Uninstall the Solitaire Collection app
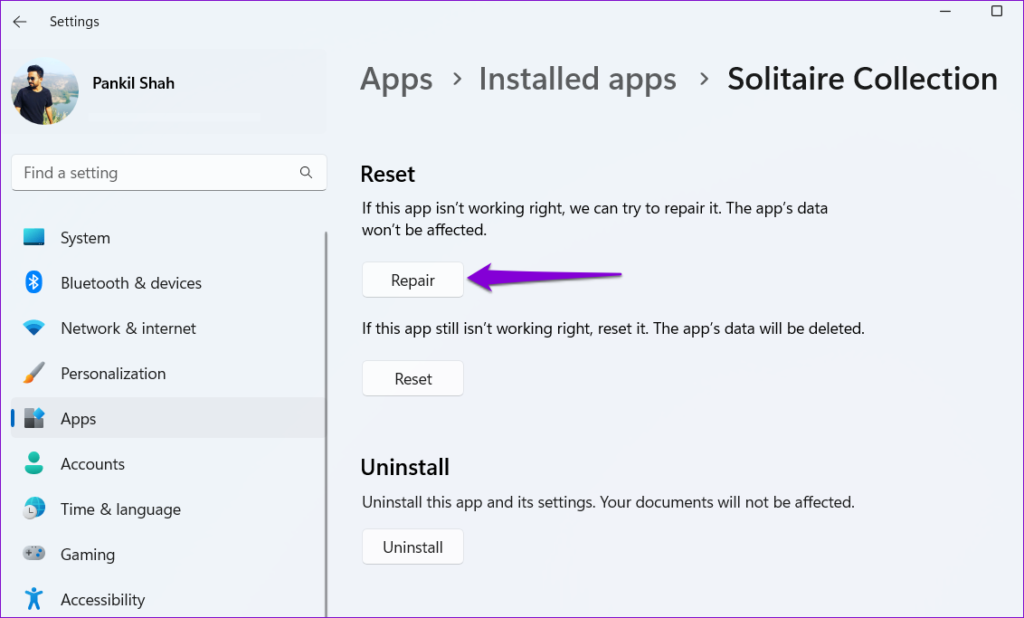The width and height of the screenshot is (1024, 618). [x=412, y=547]
